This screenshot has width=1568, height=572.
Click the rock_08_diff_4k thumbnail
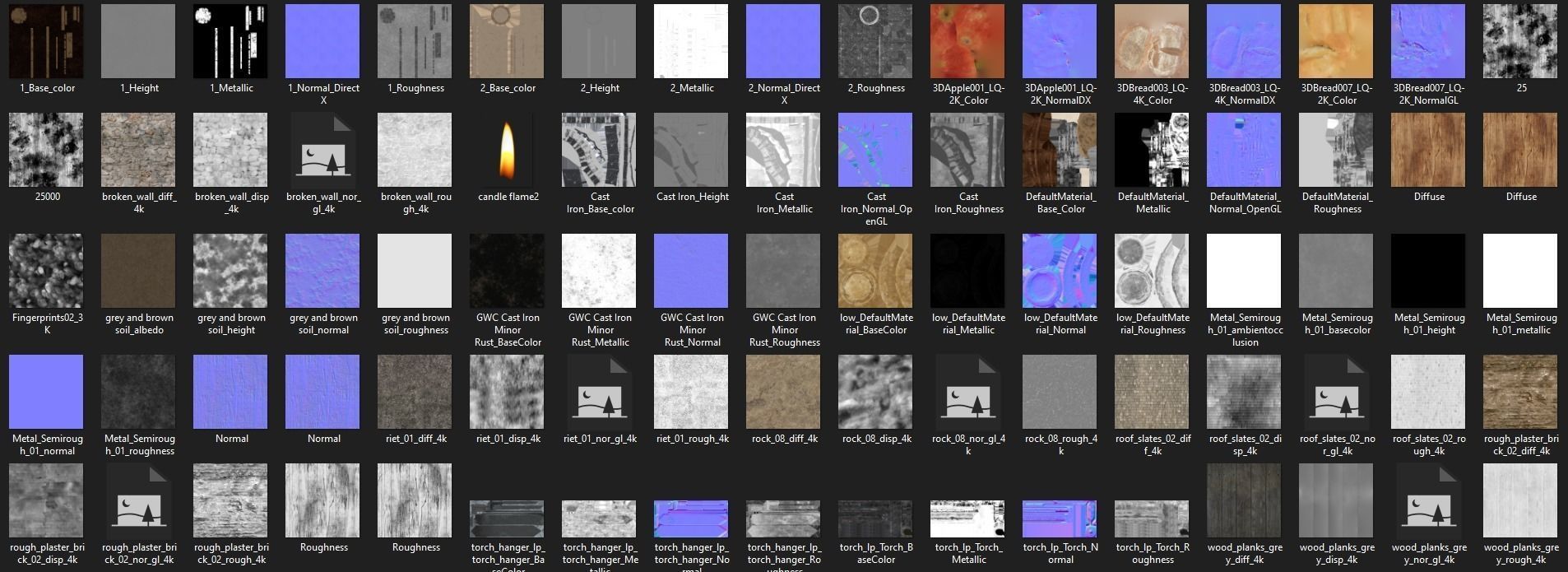point(783,392)
